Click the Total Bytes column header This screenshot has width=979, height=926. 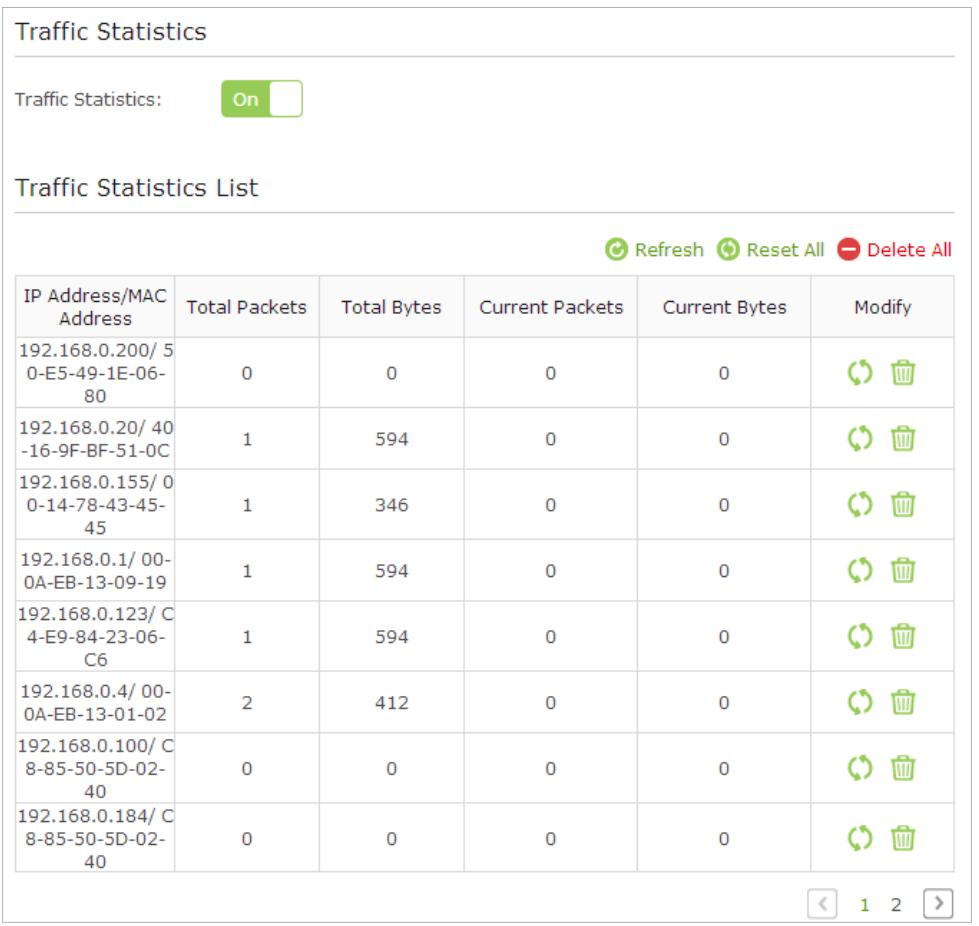coord(391,307)
